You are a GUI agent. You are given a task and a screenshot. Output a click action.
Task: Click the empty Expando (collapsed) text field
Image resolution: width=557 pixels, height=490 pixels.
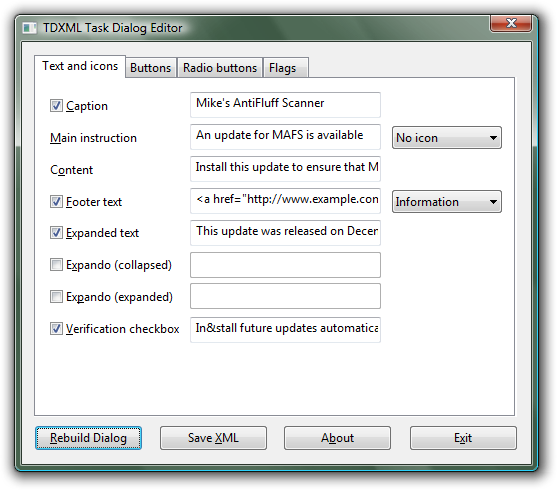(285, 265)
